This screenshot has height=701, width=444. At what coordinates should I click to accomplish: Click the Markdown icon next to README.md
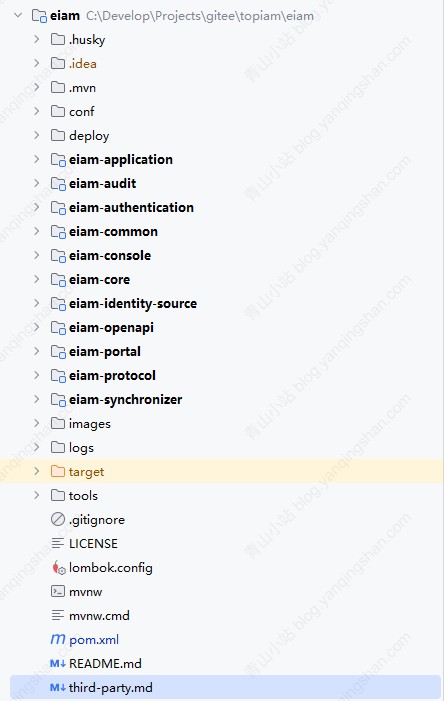58,663
